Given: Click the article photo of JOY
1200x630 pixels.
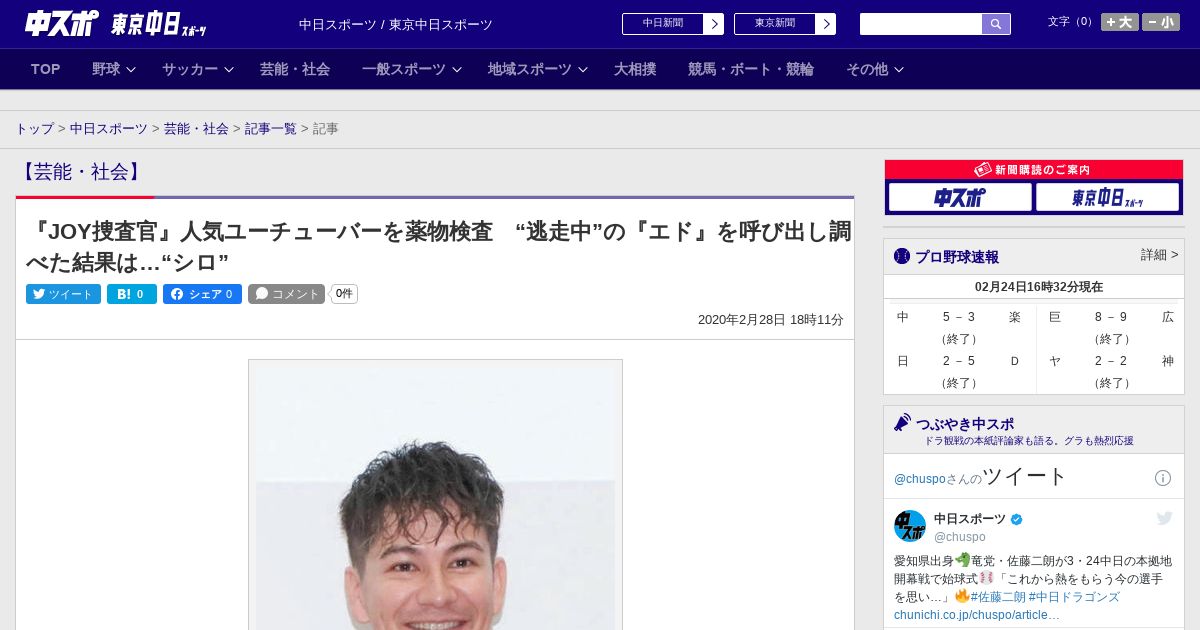Looking at the screenshot, I should click(435, 495).
